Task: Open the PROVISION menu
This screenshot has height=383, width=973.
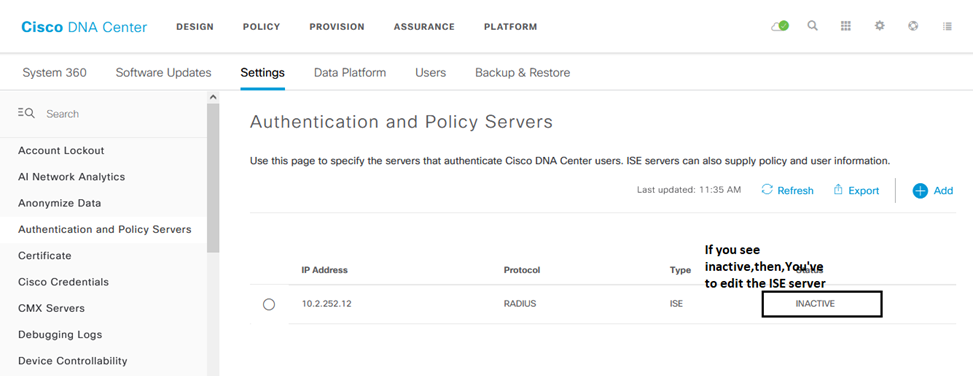Action: point(337,27)
